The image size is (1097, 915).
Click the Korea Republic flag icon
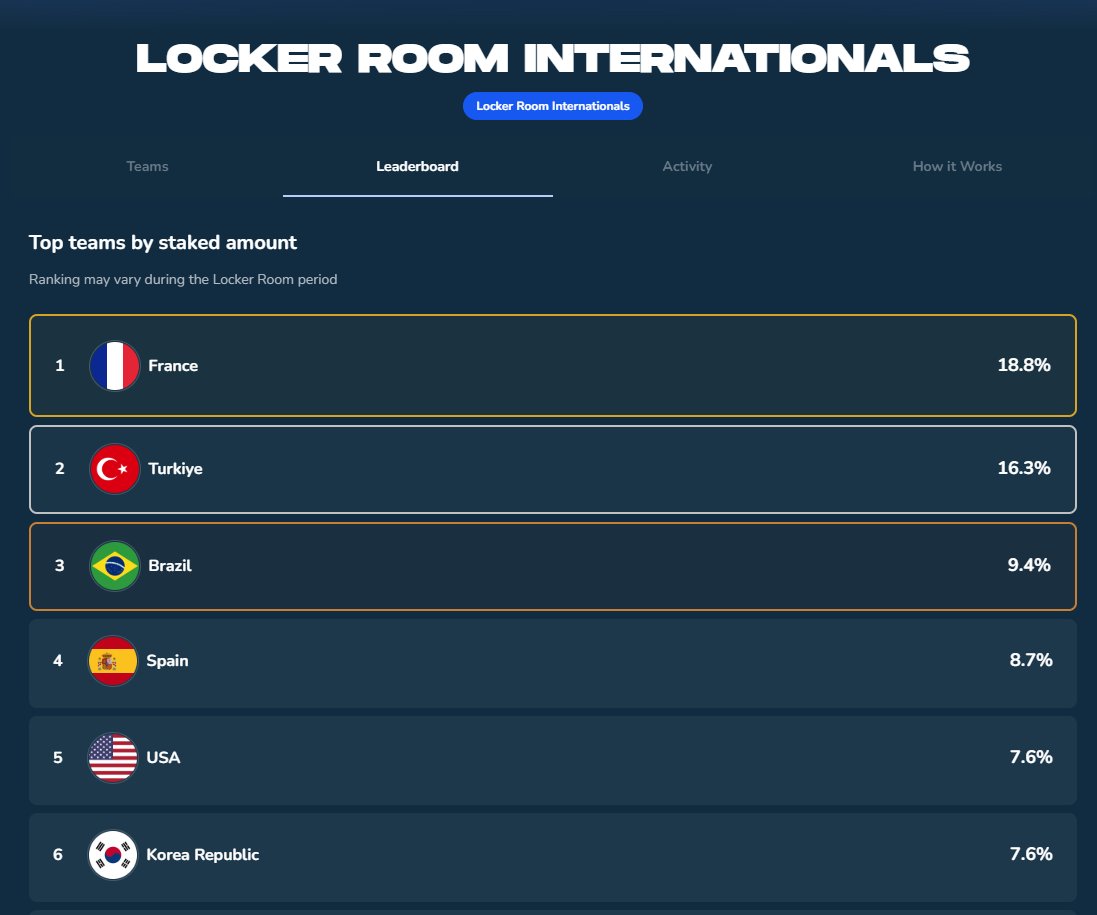click(113, 855)
